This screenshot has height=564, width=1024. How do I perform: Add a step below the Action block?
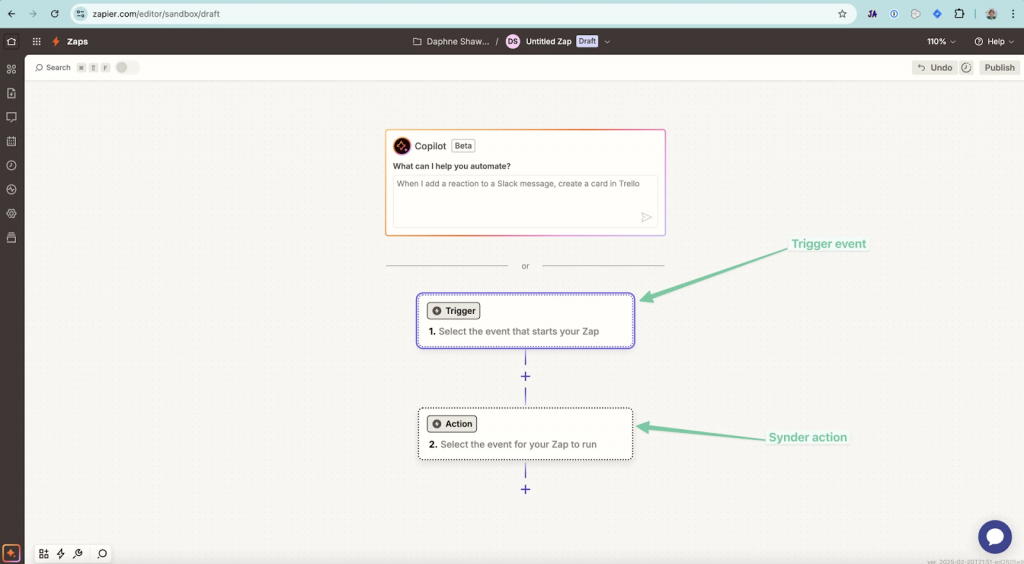[525, 490]
